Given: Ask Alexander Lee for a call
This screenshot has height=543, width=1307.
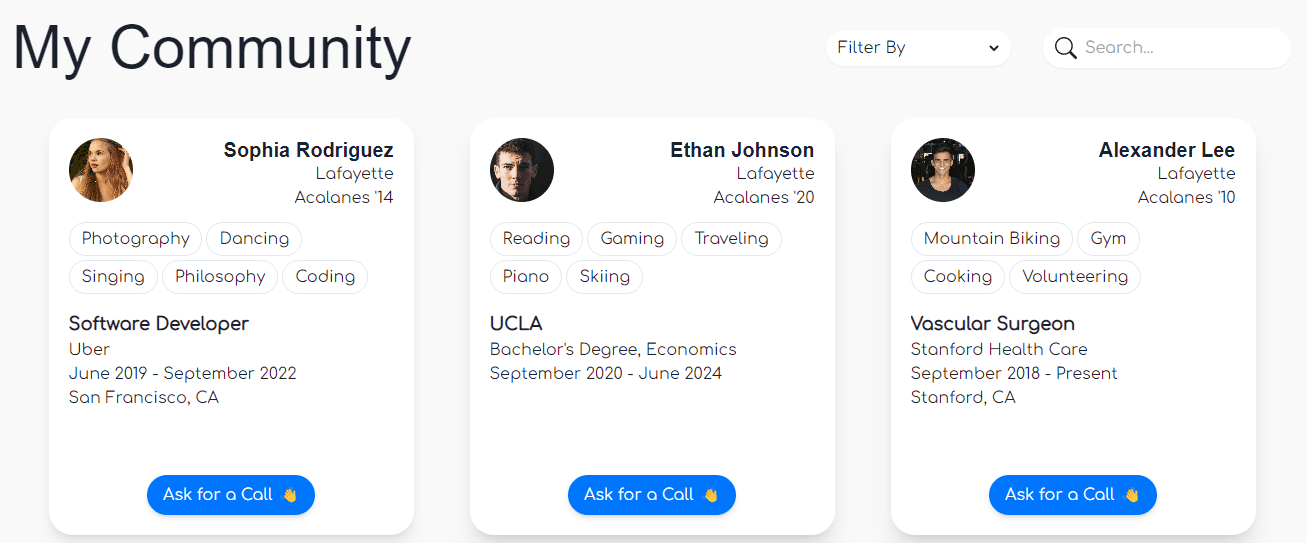Looking at the screenshot, I should tap(1073, 495).
